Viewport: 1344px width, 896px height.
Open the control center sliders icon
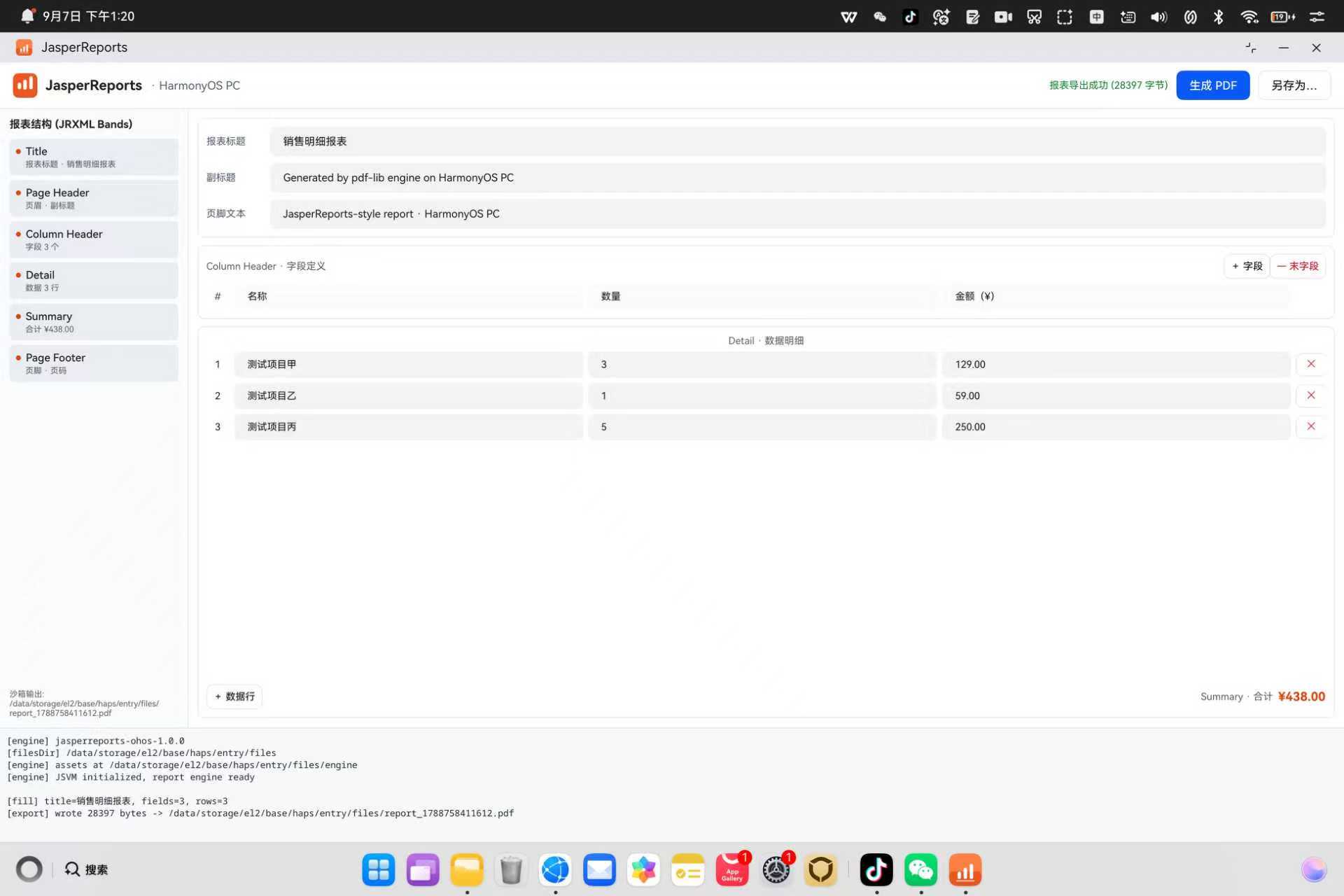[x=1317, y=16]
